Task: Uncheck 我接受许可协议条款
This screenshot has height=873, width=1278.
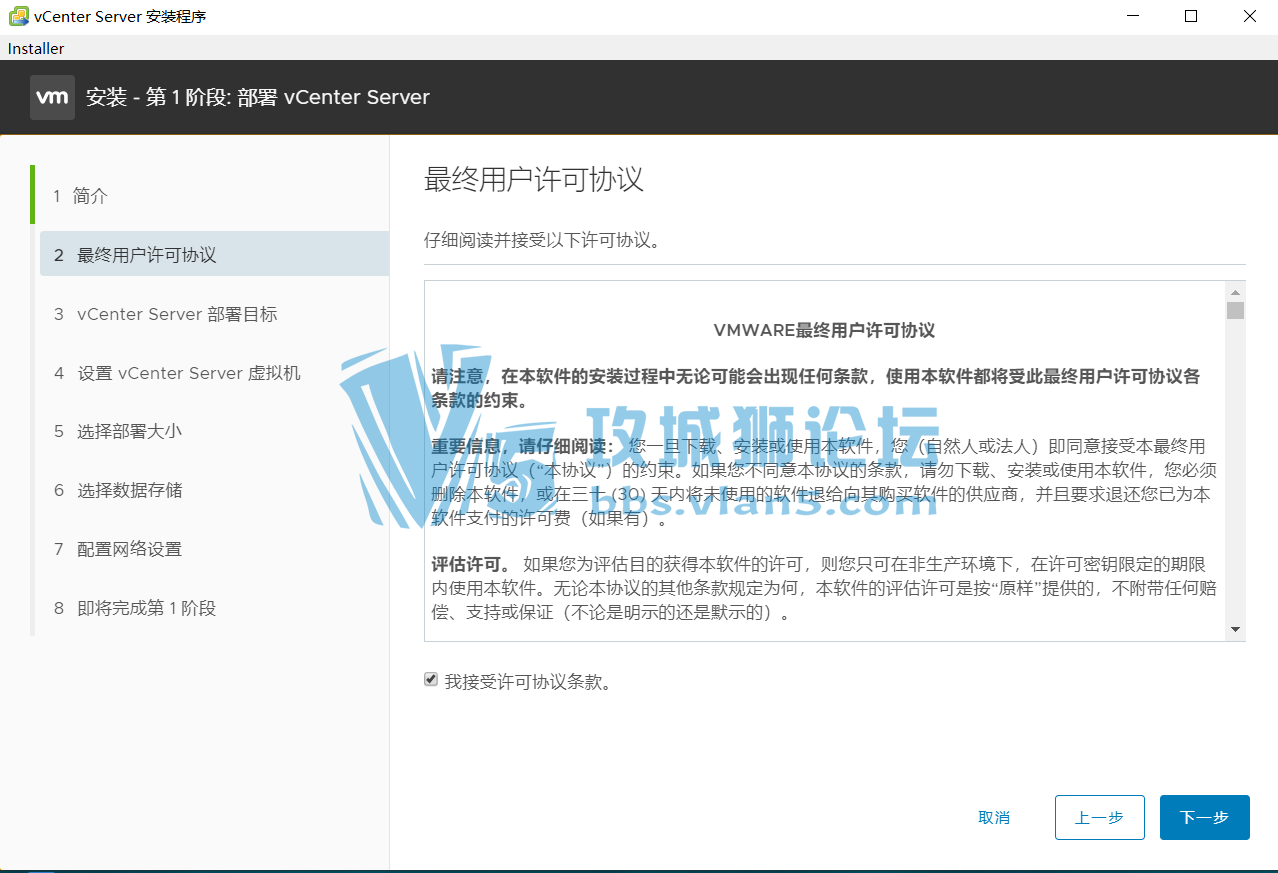Action: [430, 679]
